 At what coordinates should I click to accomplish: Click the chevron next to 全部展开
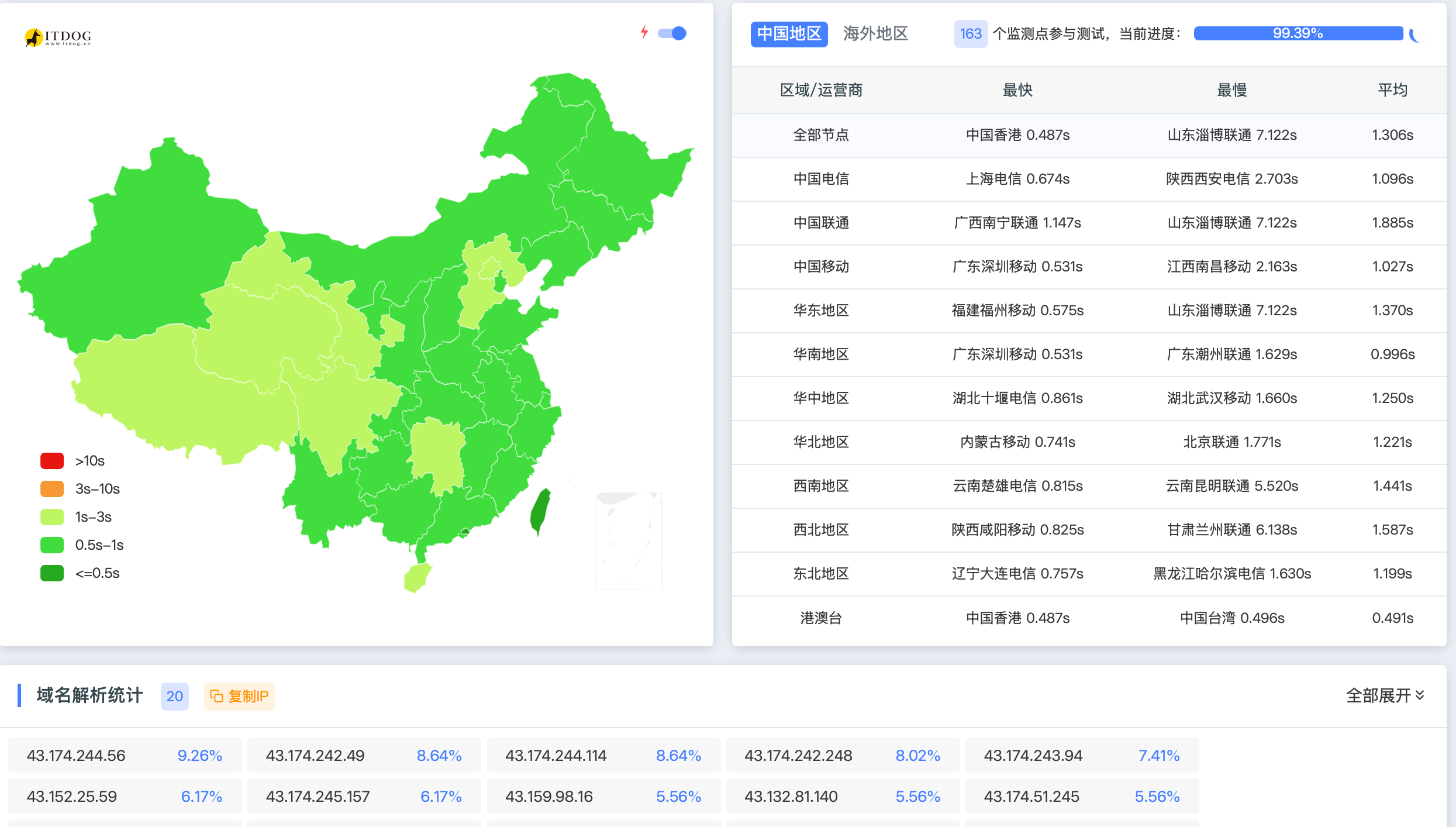click(1420, 695)
